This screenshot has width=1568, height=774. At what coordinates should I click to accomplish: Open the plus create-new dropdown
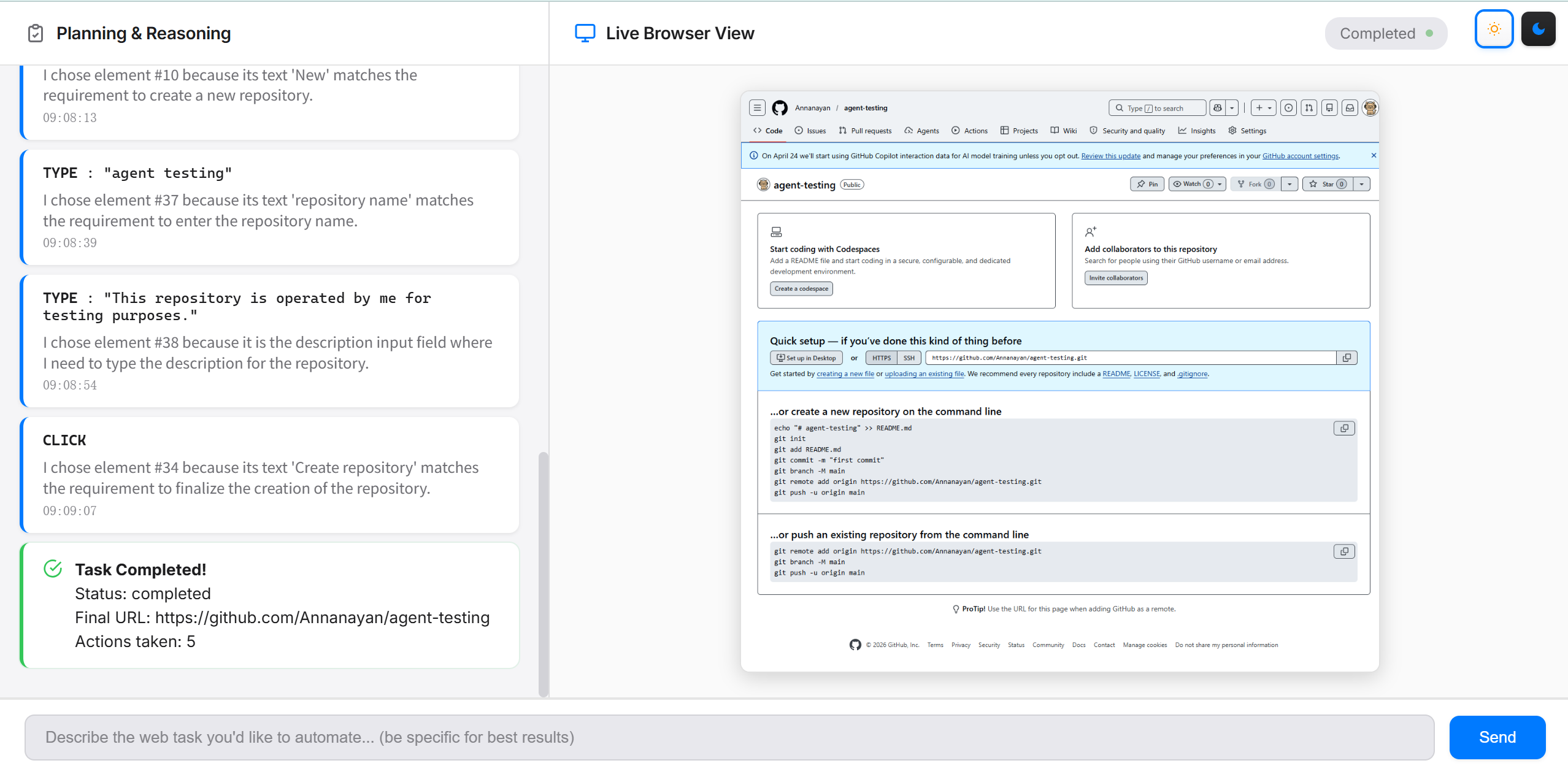[1263, 108]
